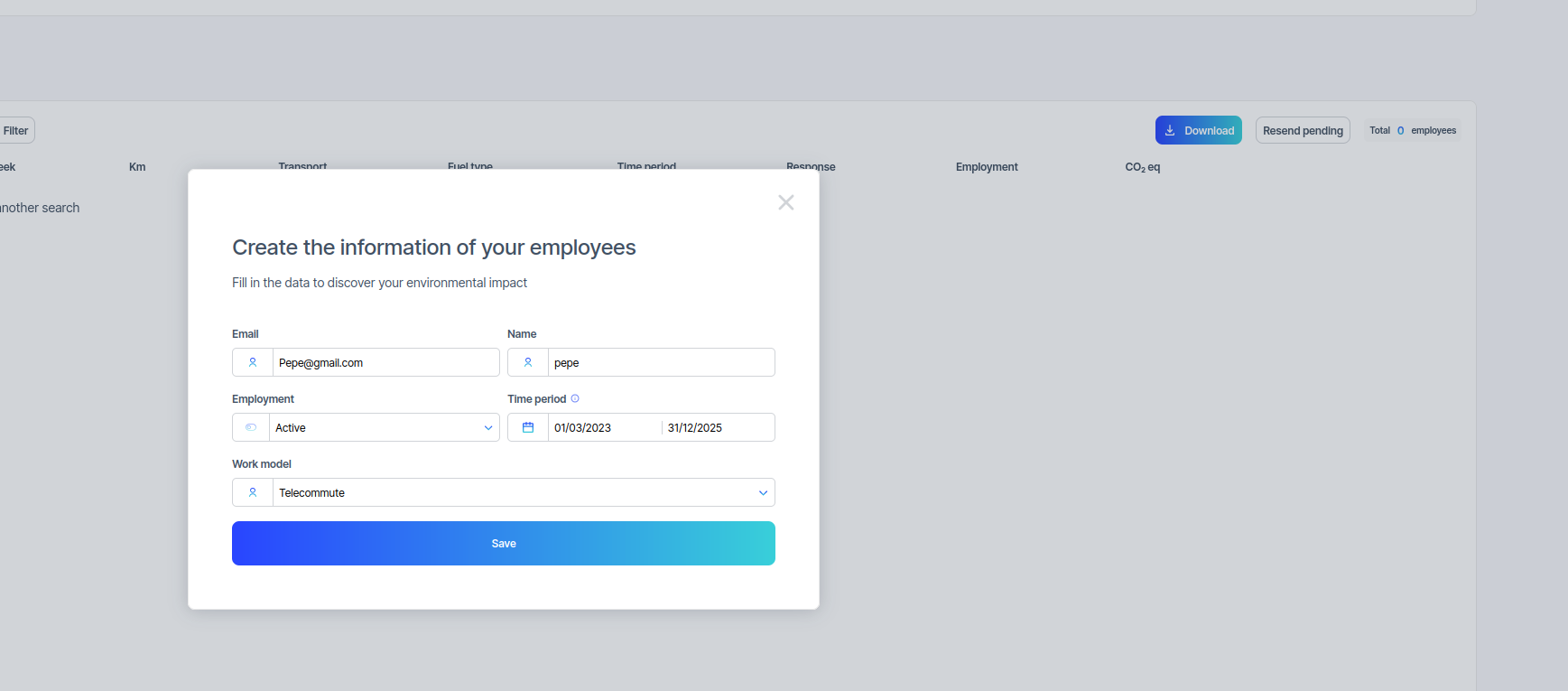This screenshot has height=691, width=1568.
Task: Click the Resend pending button
Action: point(1303,130)
